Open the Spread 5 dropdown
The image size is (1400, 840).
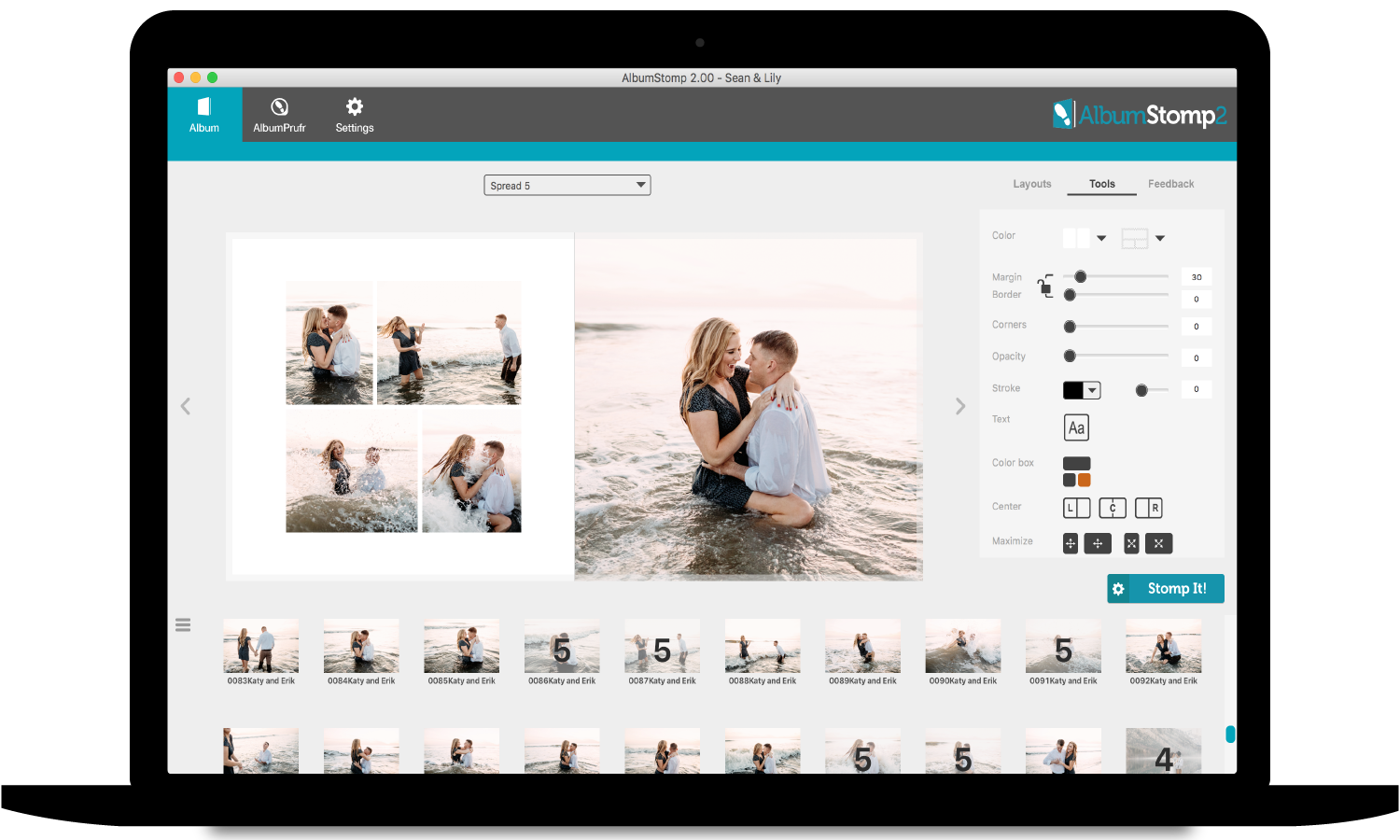(567, 186)
